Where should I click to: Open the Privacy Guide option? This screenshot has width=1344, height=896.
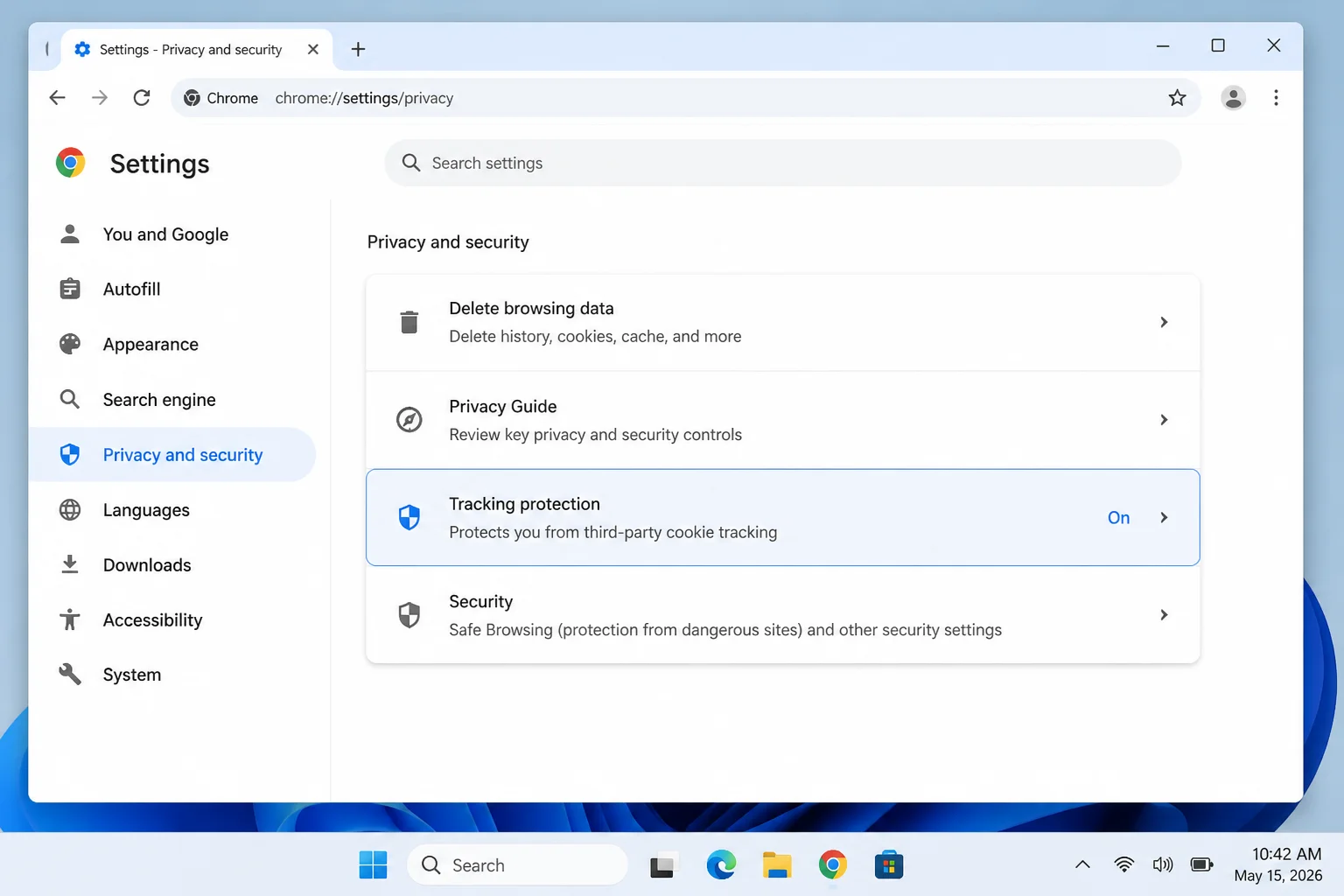[782, 420]
